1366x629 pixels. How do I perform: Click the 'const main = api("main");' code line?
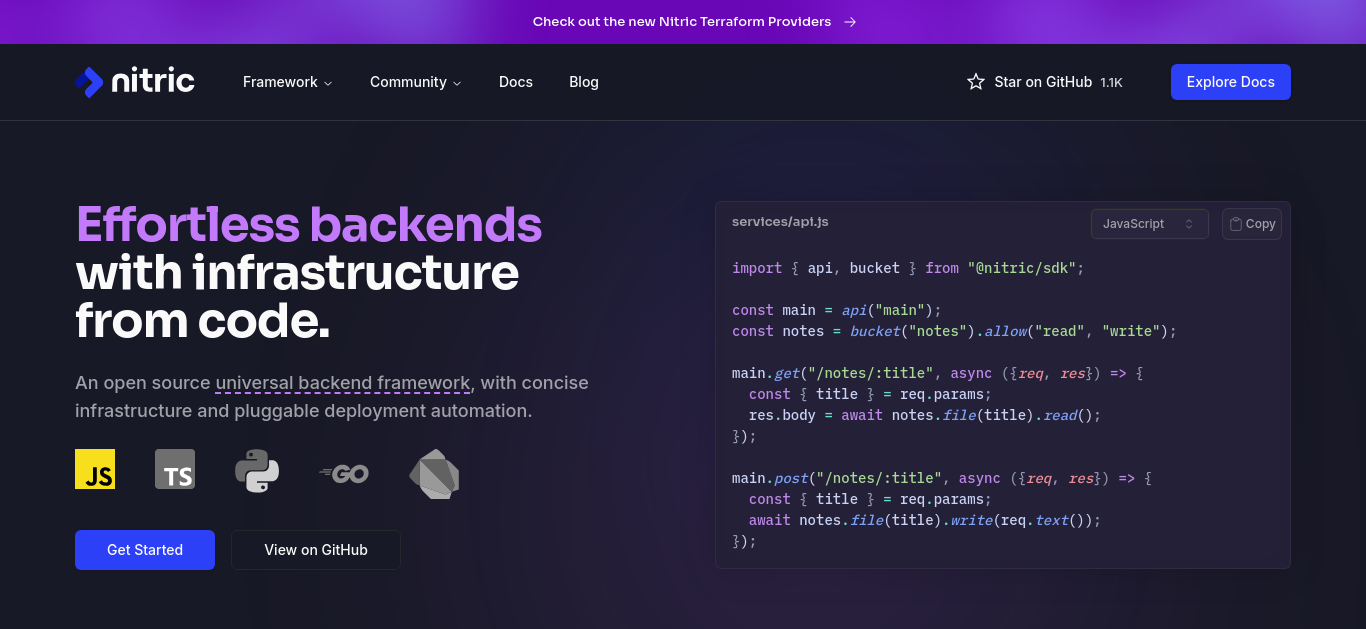[x=837, y=310]
